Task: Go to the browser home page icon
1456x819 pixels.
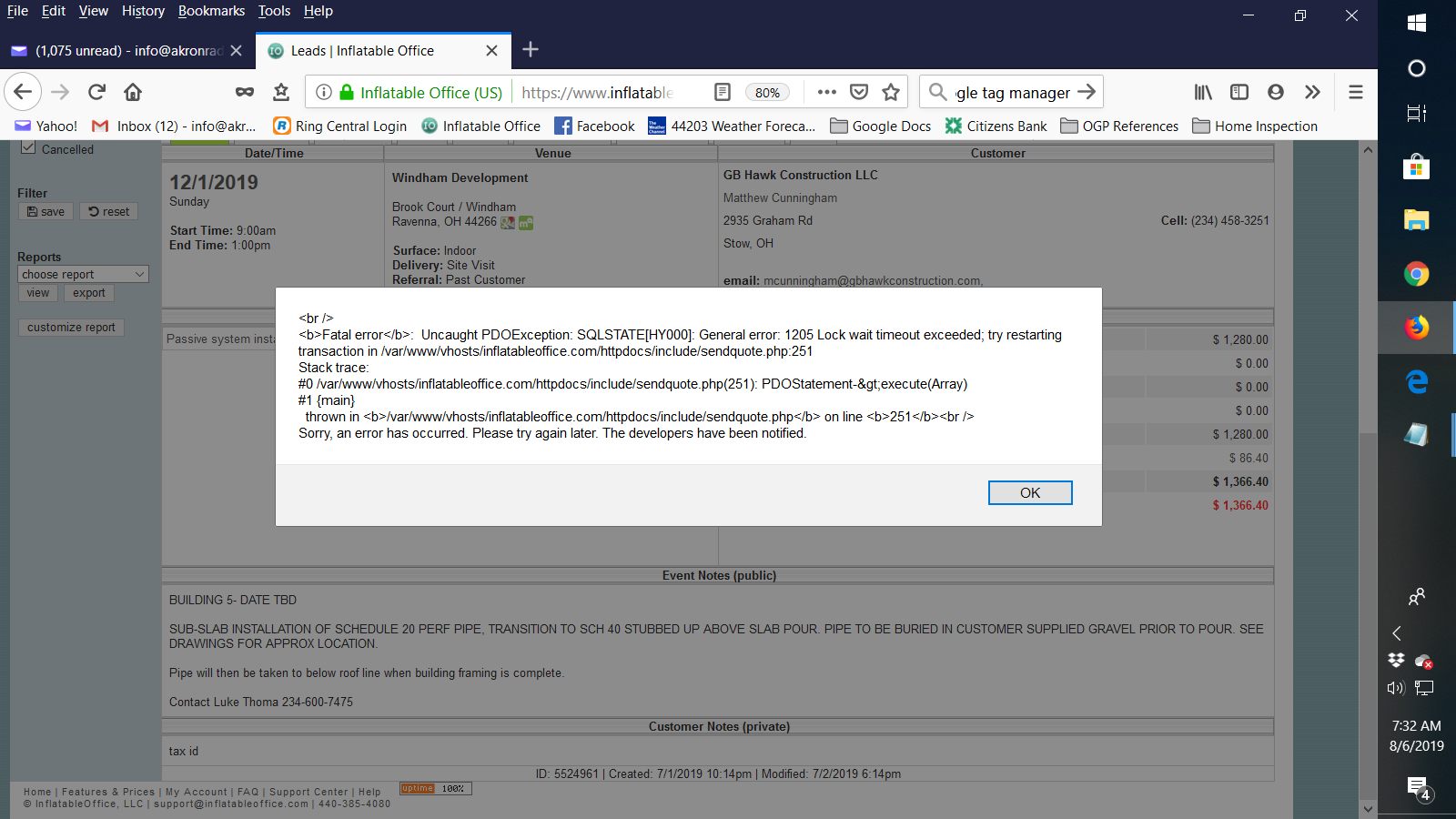Action: (133, 92)
